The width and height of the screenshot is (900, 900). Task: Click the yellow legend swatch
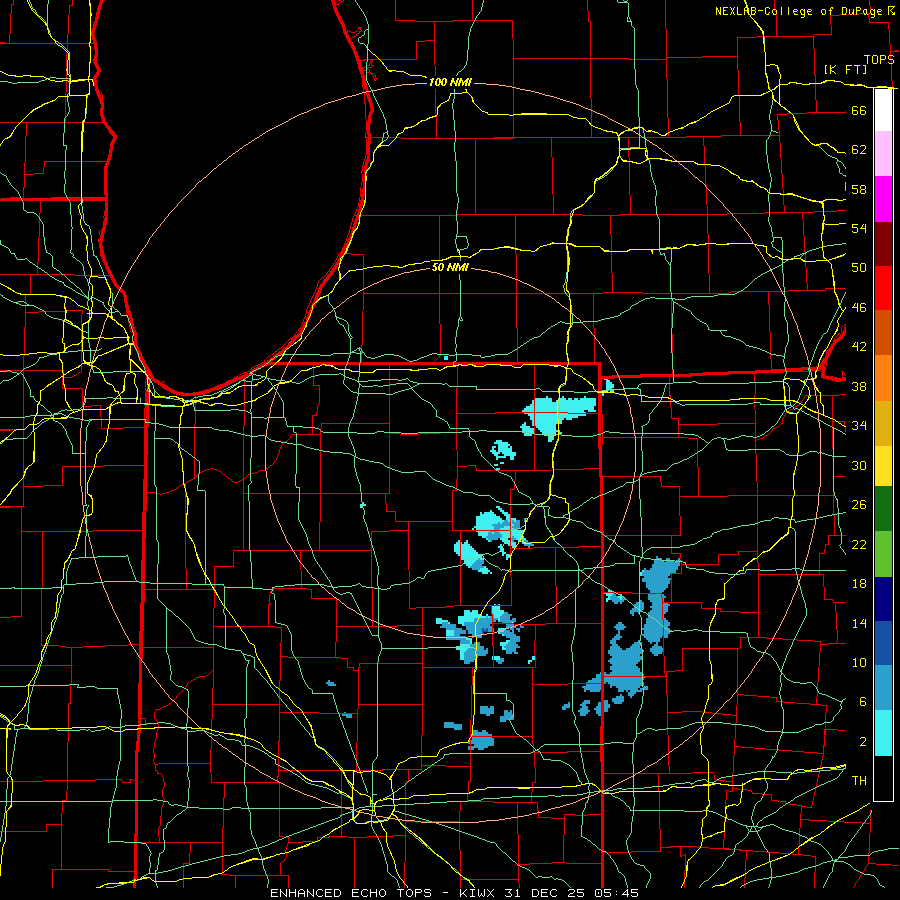[x=883, y=466]
